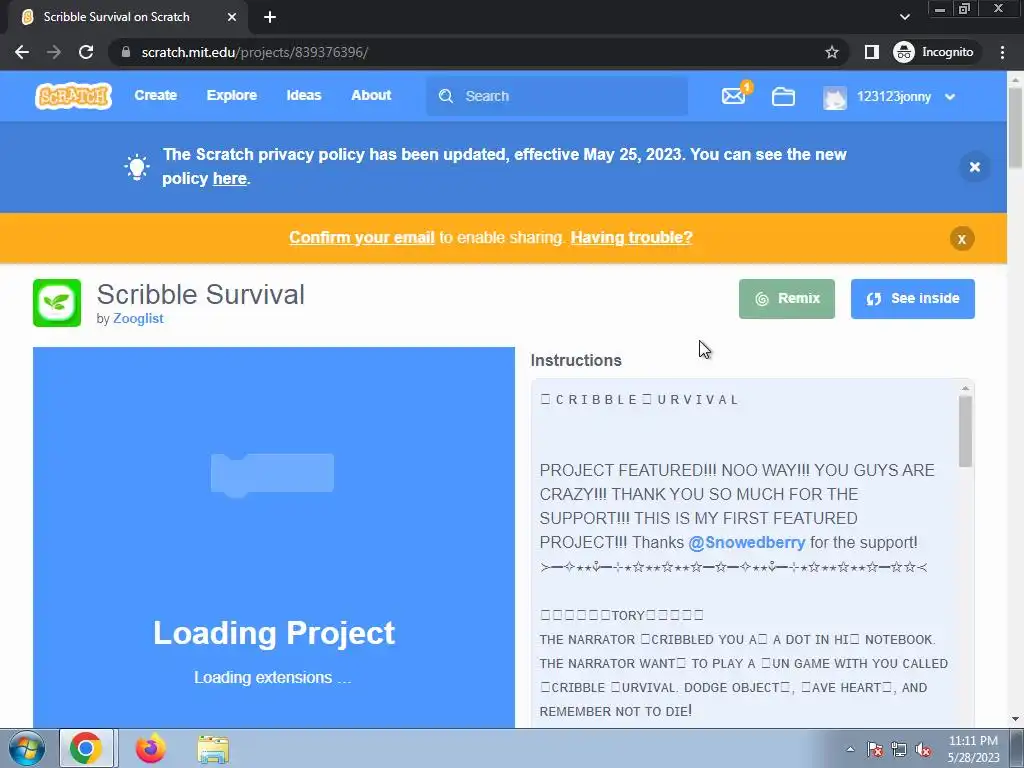Click the site lock padlock icon
This screenshot has height=768, width=1024.
tap(125, 52)
